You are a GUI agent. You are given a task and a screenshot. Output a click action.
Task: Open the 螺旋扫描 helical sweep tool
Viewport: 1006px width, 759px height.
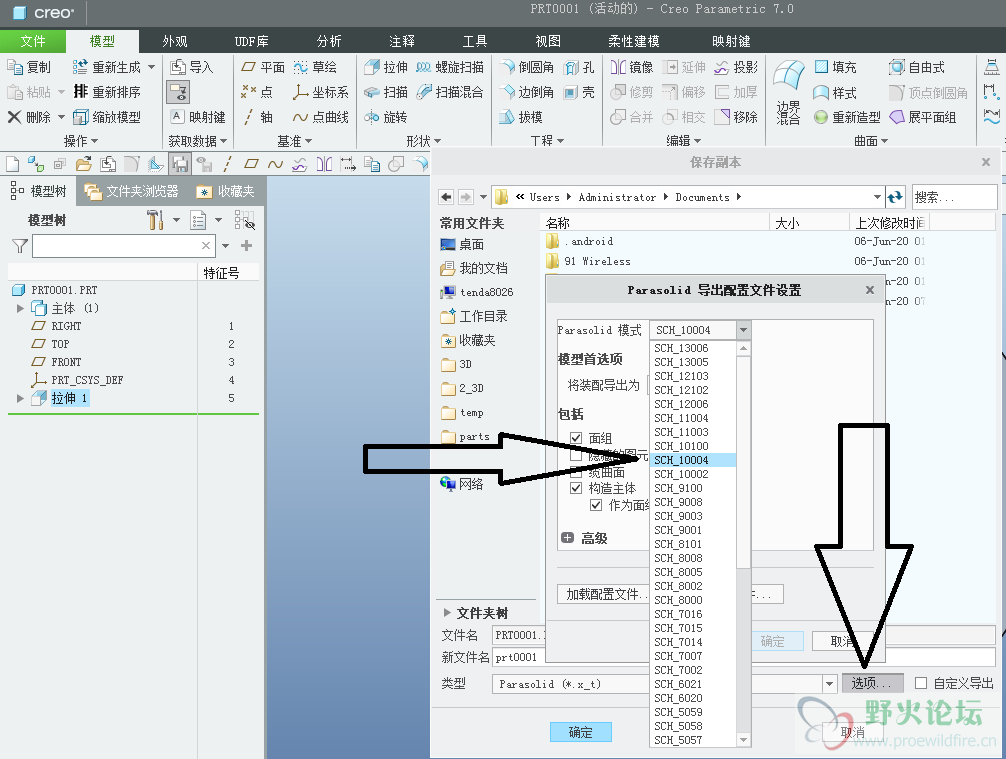(450, 67)
